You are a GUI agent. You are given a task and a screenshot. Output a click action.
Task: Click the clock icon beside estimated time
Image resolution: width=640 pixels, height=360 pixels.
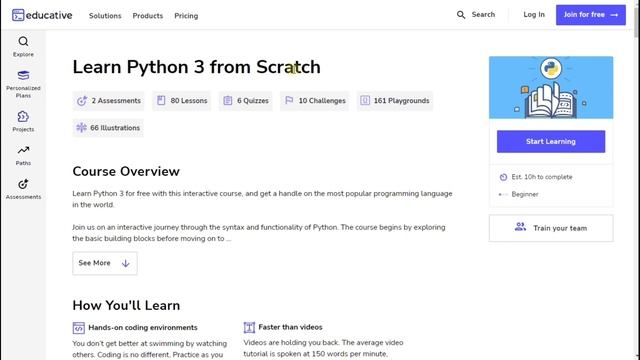(x=503, y=177)
